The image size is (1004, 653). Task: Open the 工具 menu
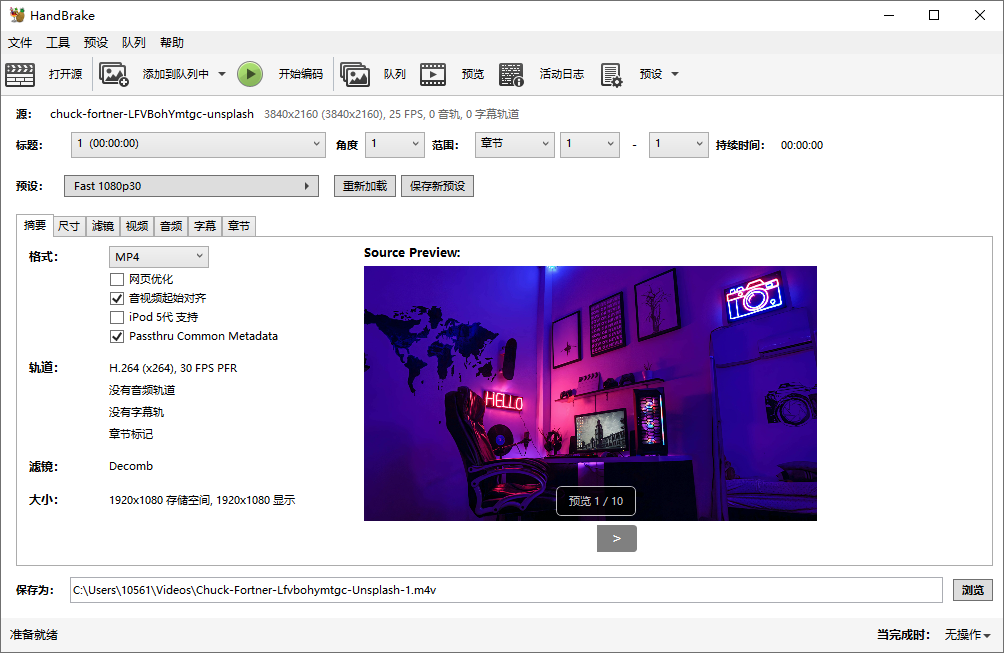click(x=58, y=43)
